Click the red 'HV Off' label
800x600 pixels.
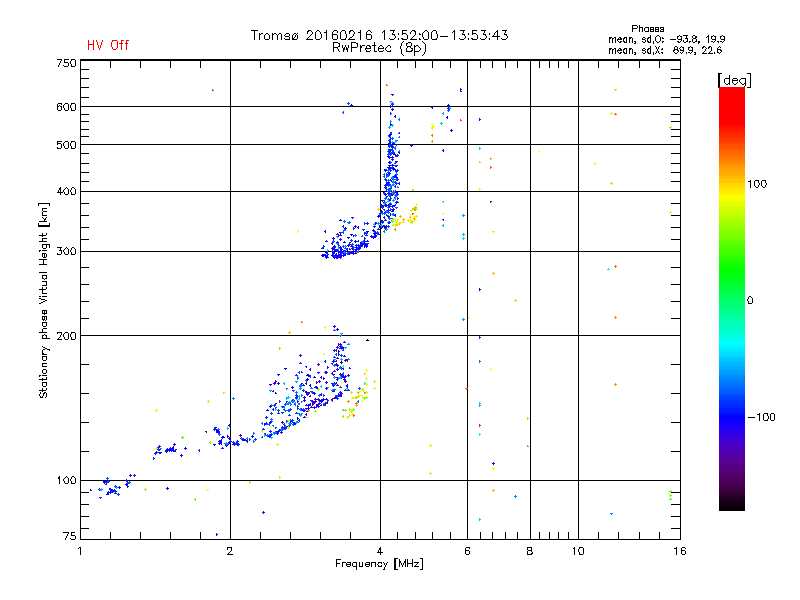coord(108,45)
